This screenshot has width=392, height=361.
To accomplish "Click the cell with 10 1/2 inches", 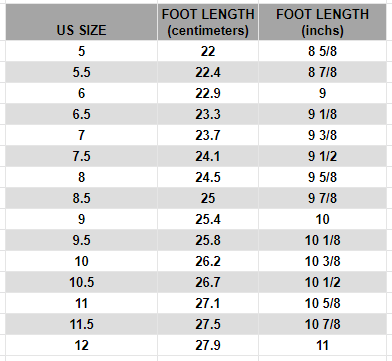I will 322,282.
